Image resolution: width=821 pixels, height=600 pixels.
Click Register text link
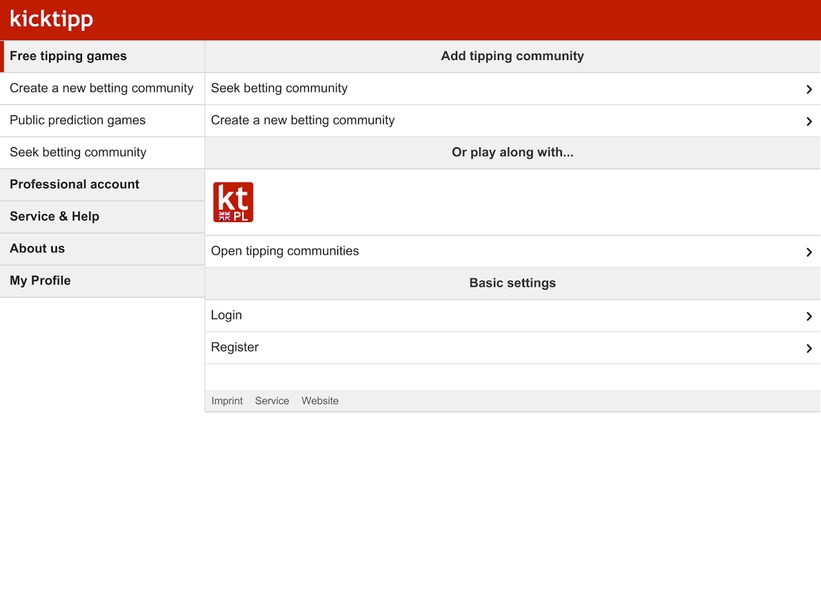(235, 347)
